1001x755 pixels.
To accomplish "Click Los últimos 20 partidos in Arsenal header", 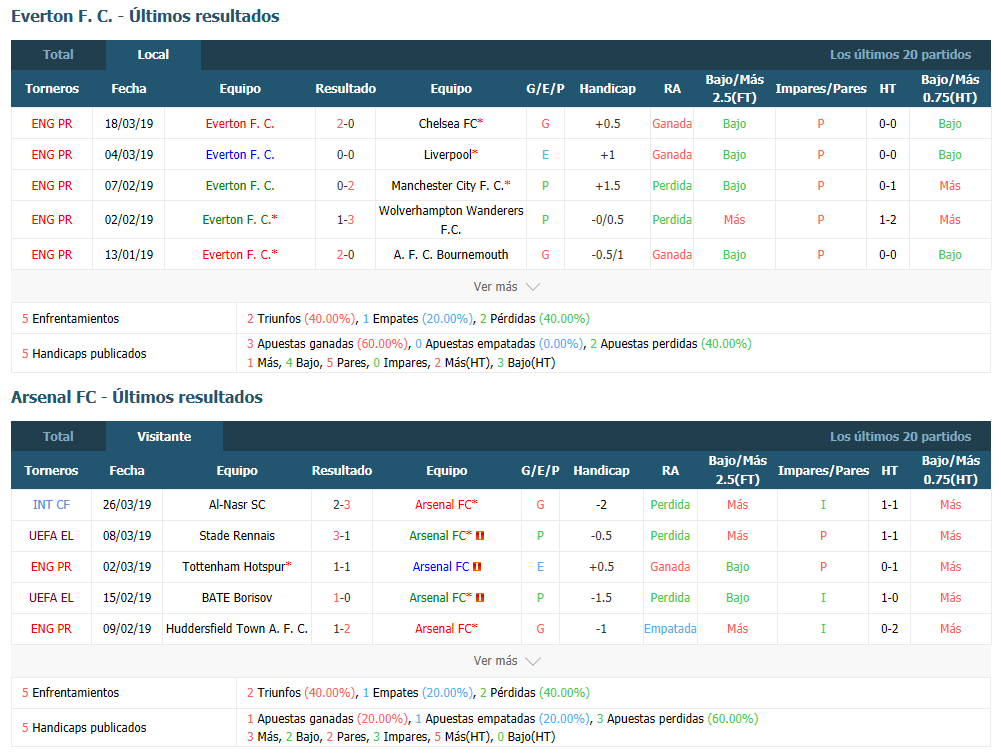I will point(900,437).
